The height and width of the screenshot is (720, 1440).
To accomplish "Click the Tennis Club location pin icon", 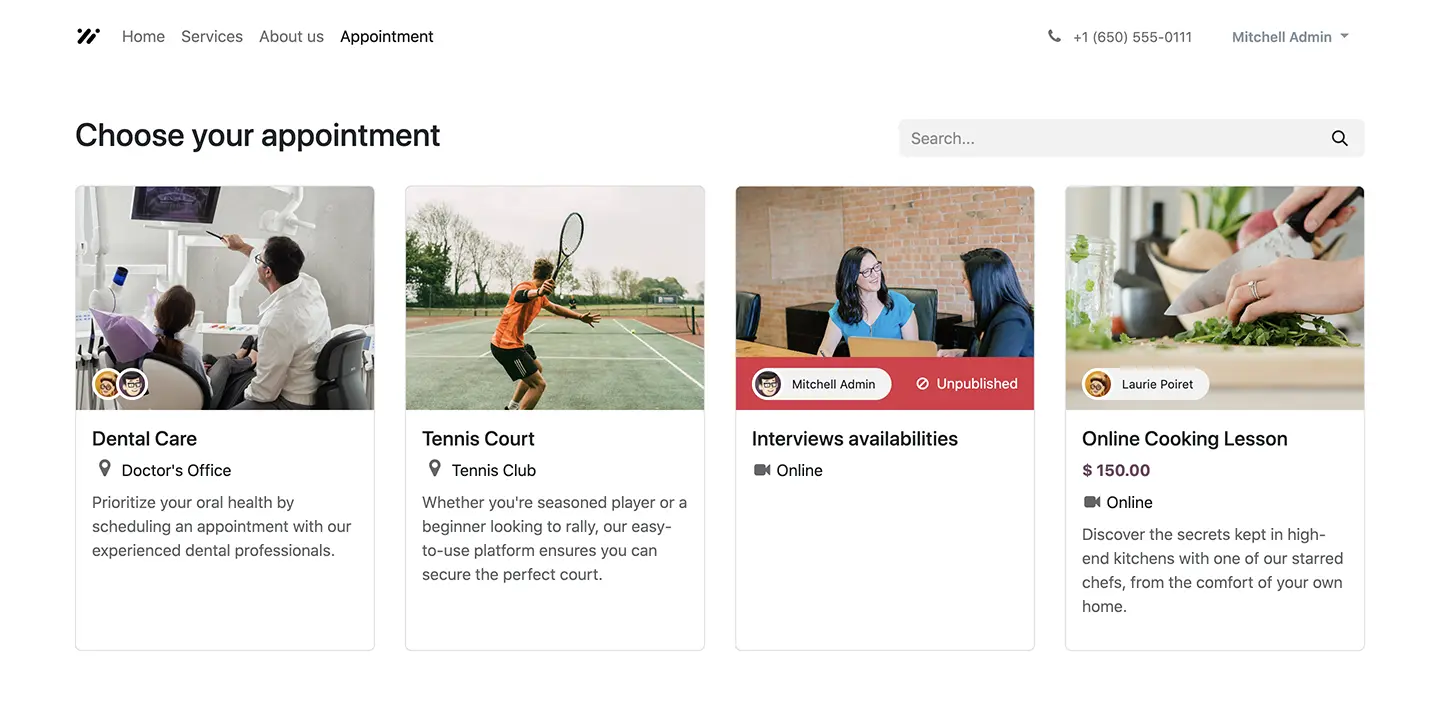I will point(434,467).
